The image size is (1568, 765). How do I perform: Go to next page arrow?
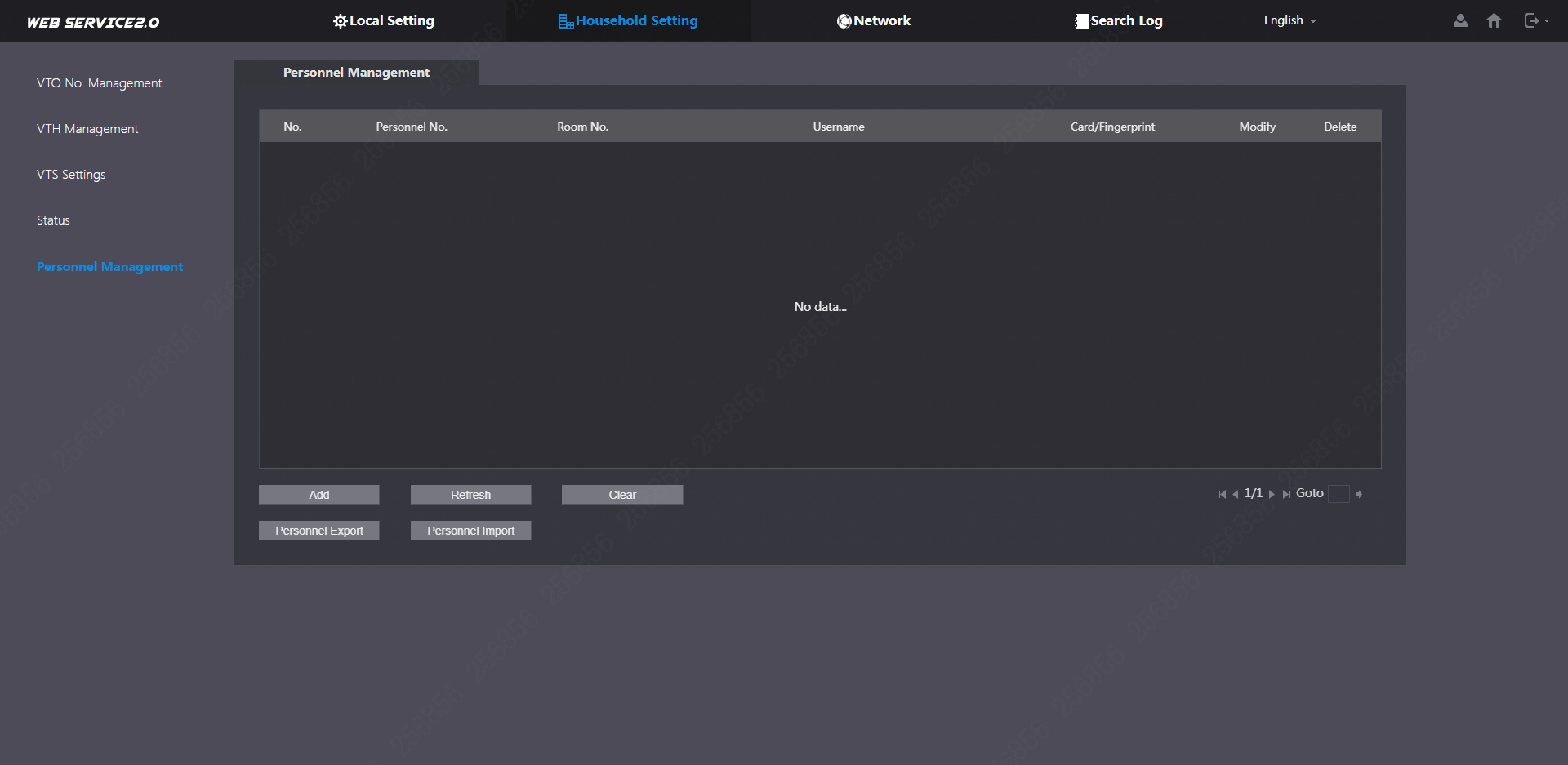(x=1272, y=495)
